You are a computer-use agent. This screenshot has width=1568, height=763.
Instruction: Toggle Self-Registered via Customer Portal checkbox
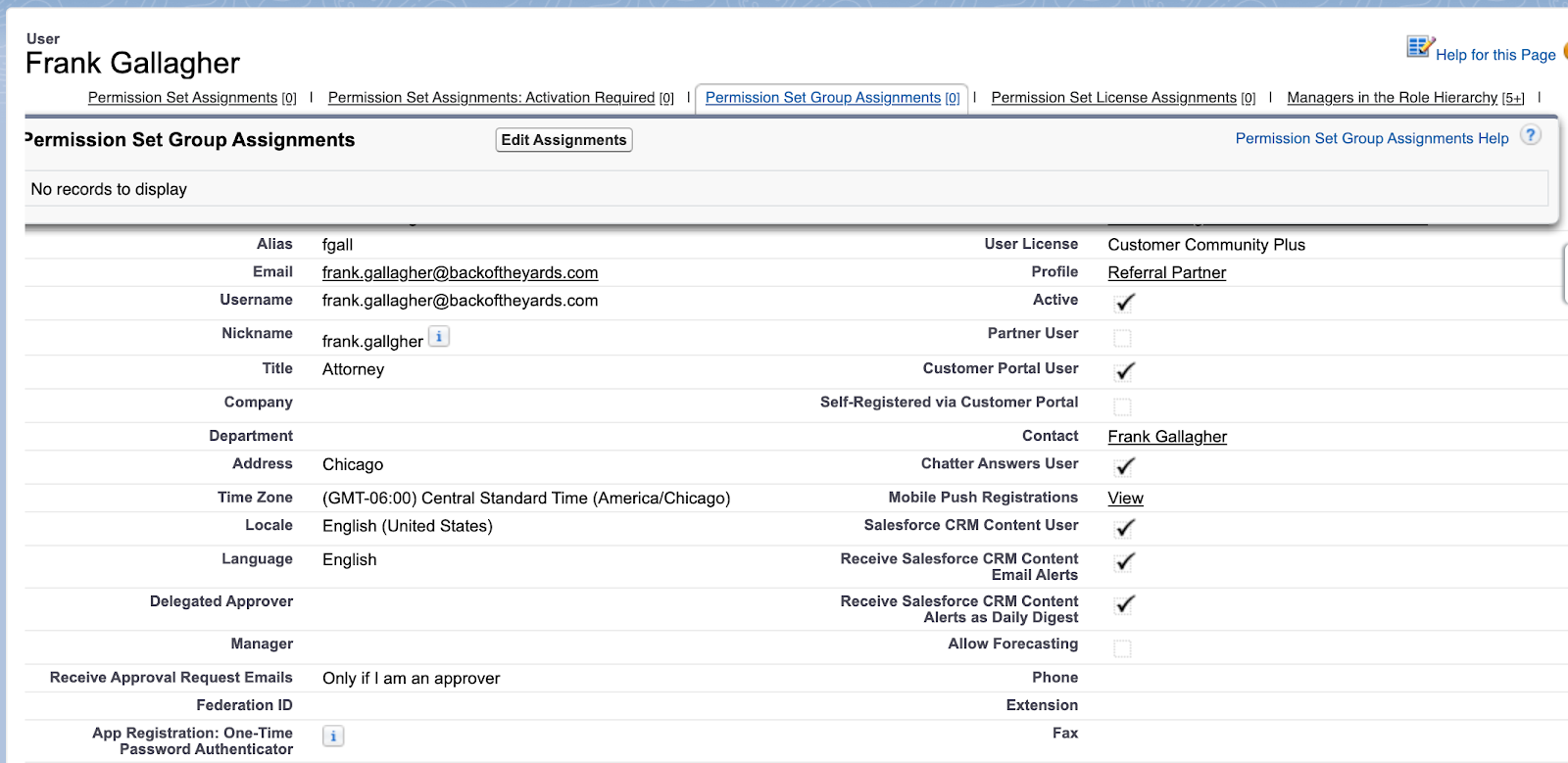pyautogui.click(x=1123, y=406)
